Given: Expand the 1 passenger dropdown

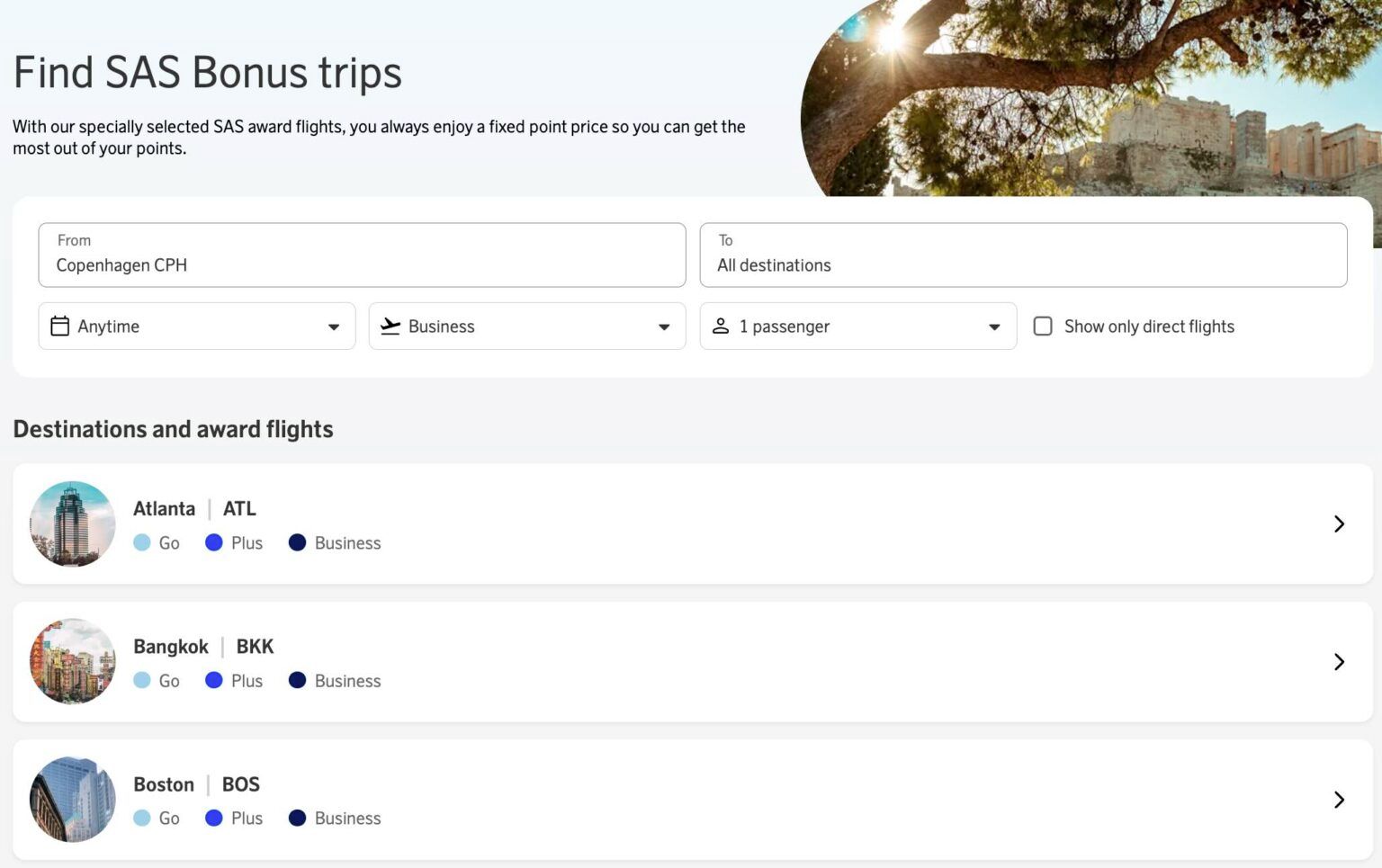Looking at the screenshot, I should coord(994,327).
